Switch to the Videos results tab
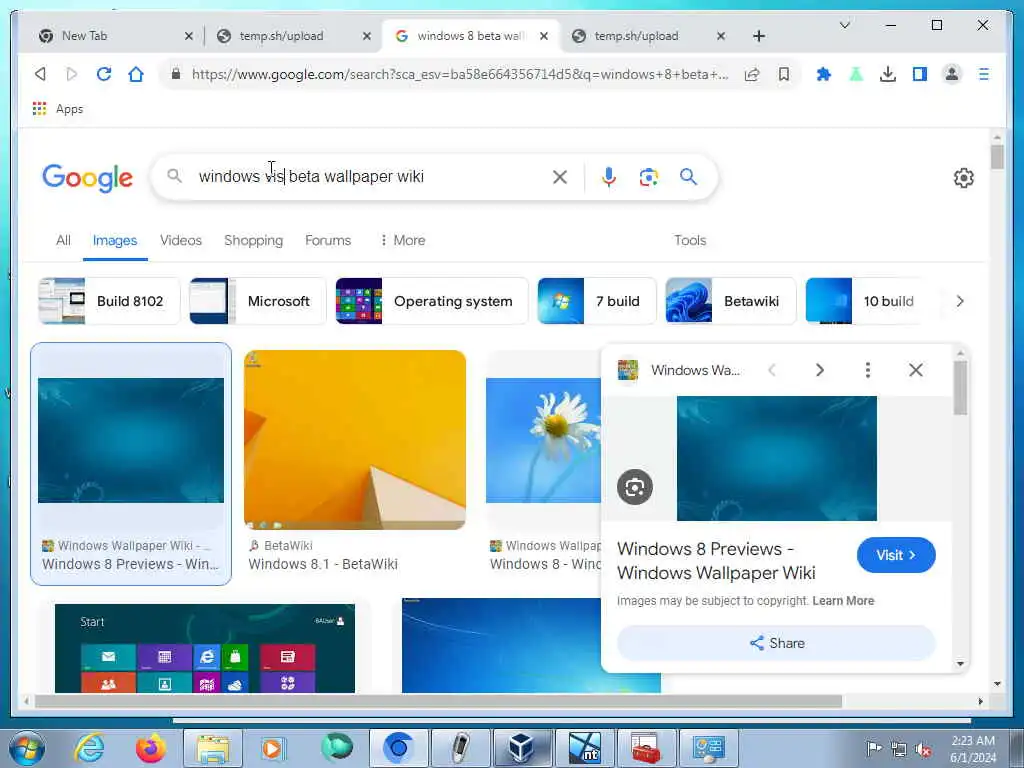This screenshot has height=768, width=1024. [x=181, y=240]
